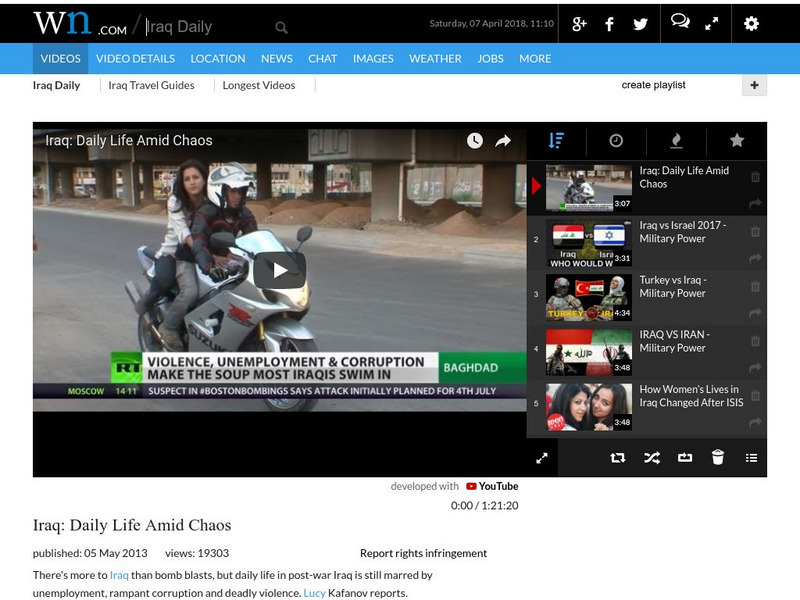Click the plus button beside create playlist
Image resolution: width=800 pixels, height=600 pixels.
pyautogui.click(x=755, y=85)
